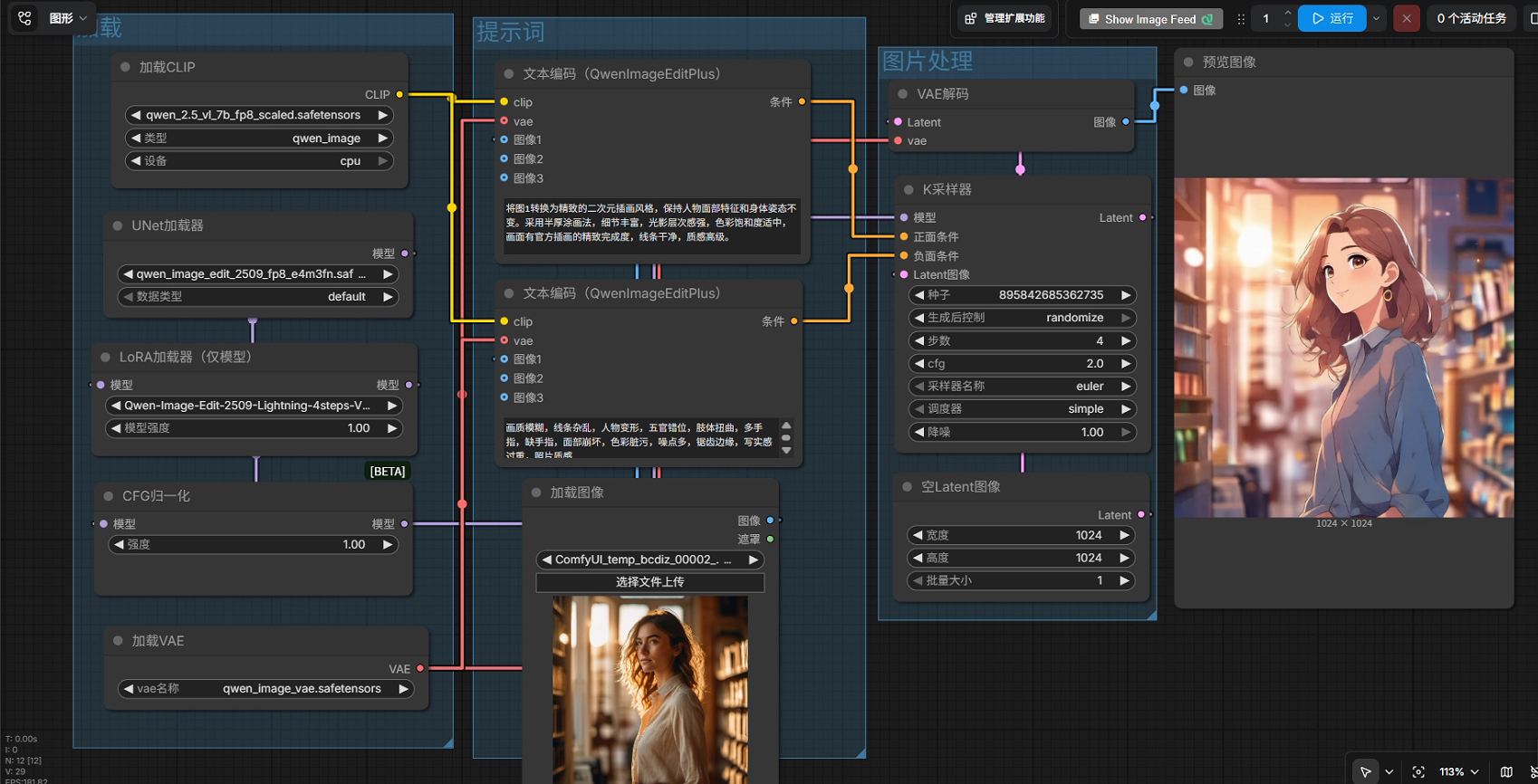The height and width of the screenshot is (784, 1538).
Task: Click the red cancel X button in top bar
Action: (1406, 18)
